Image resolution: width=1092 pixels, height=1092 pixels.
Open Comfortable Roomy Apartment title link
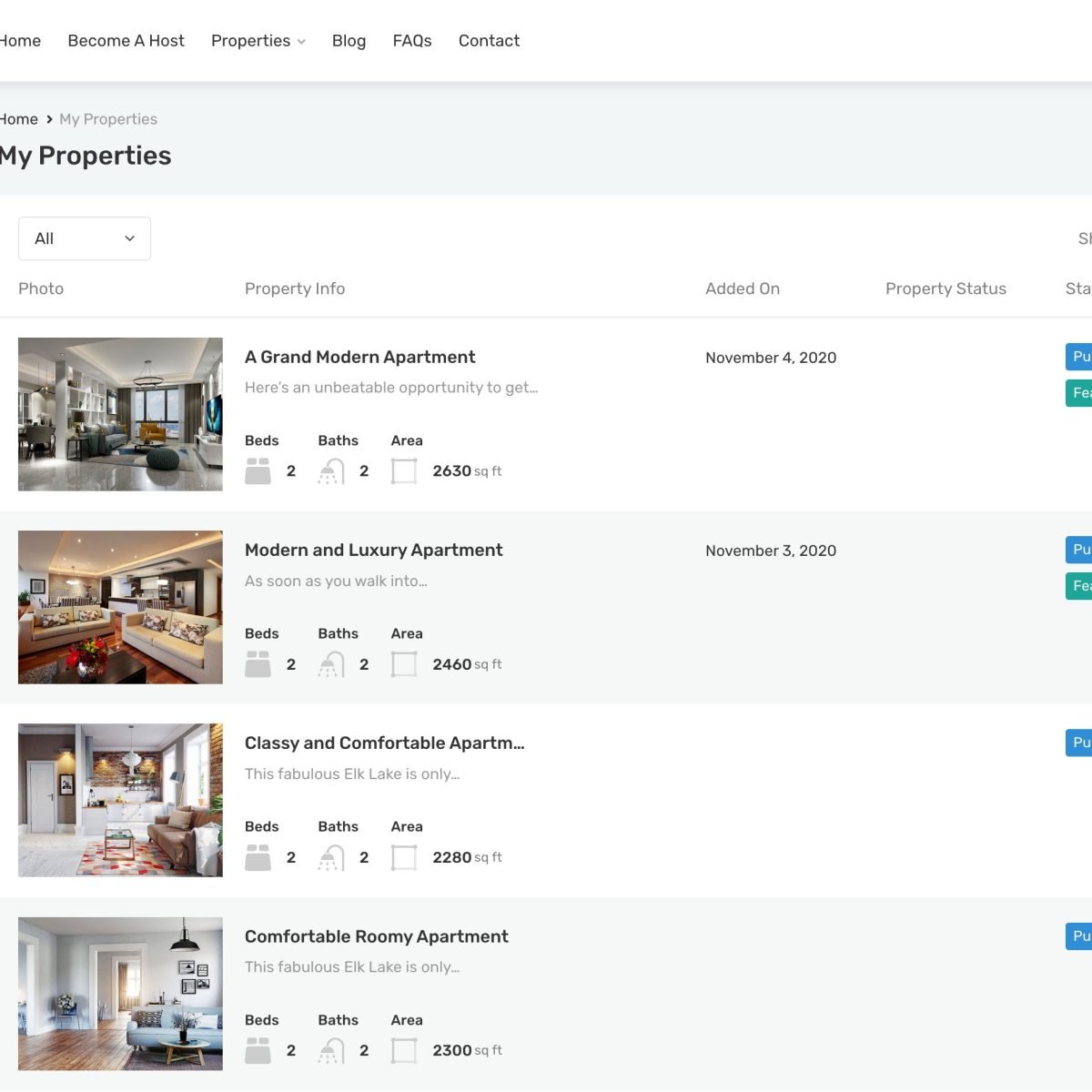coord(376,936)
